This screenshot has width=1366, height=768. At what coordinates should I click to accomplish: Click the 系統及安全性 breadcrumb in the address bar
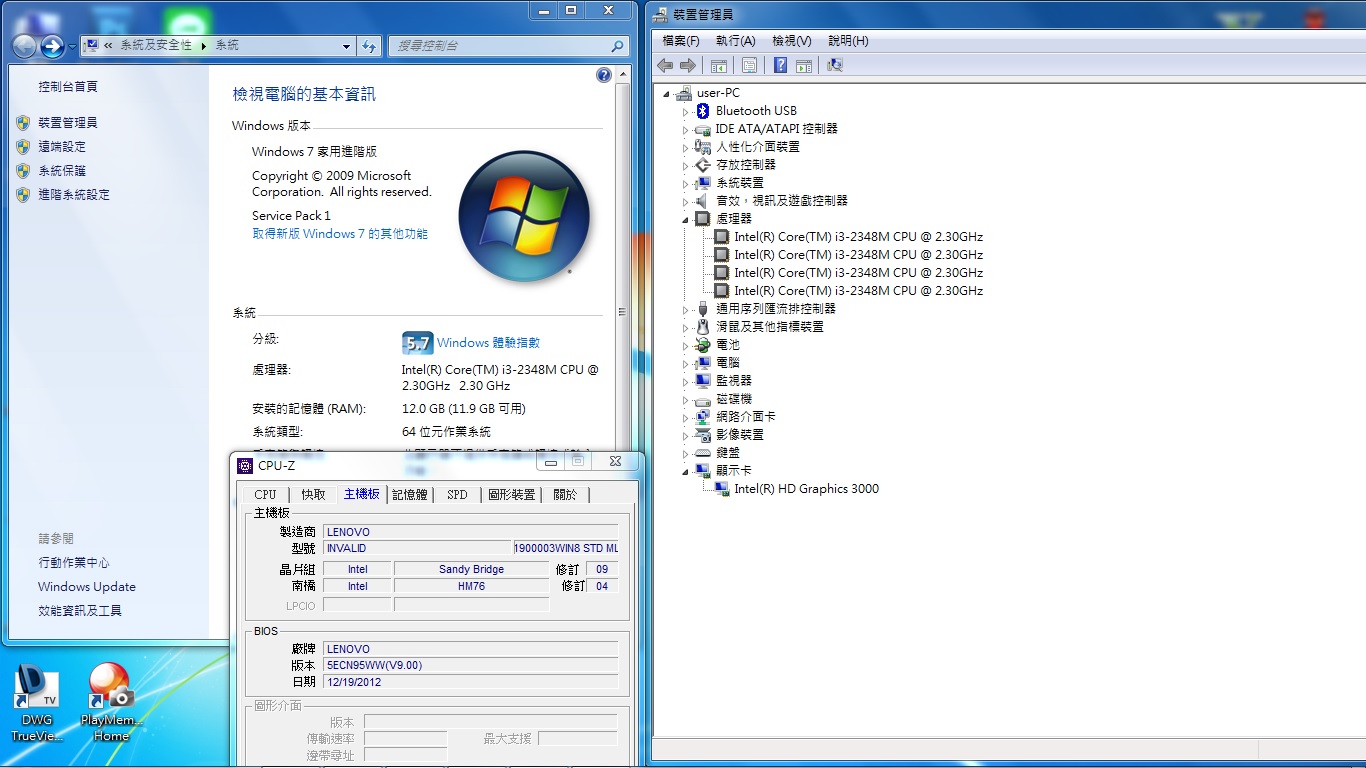click(156, 46)
